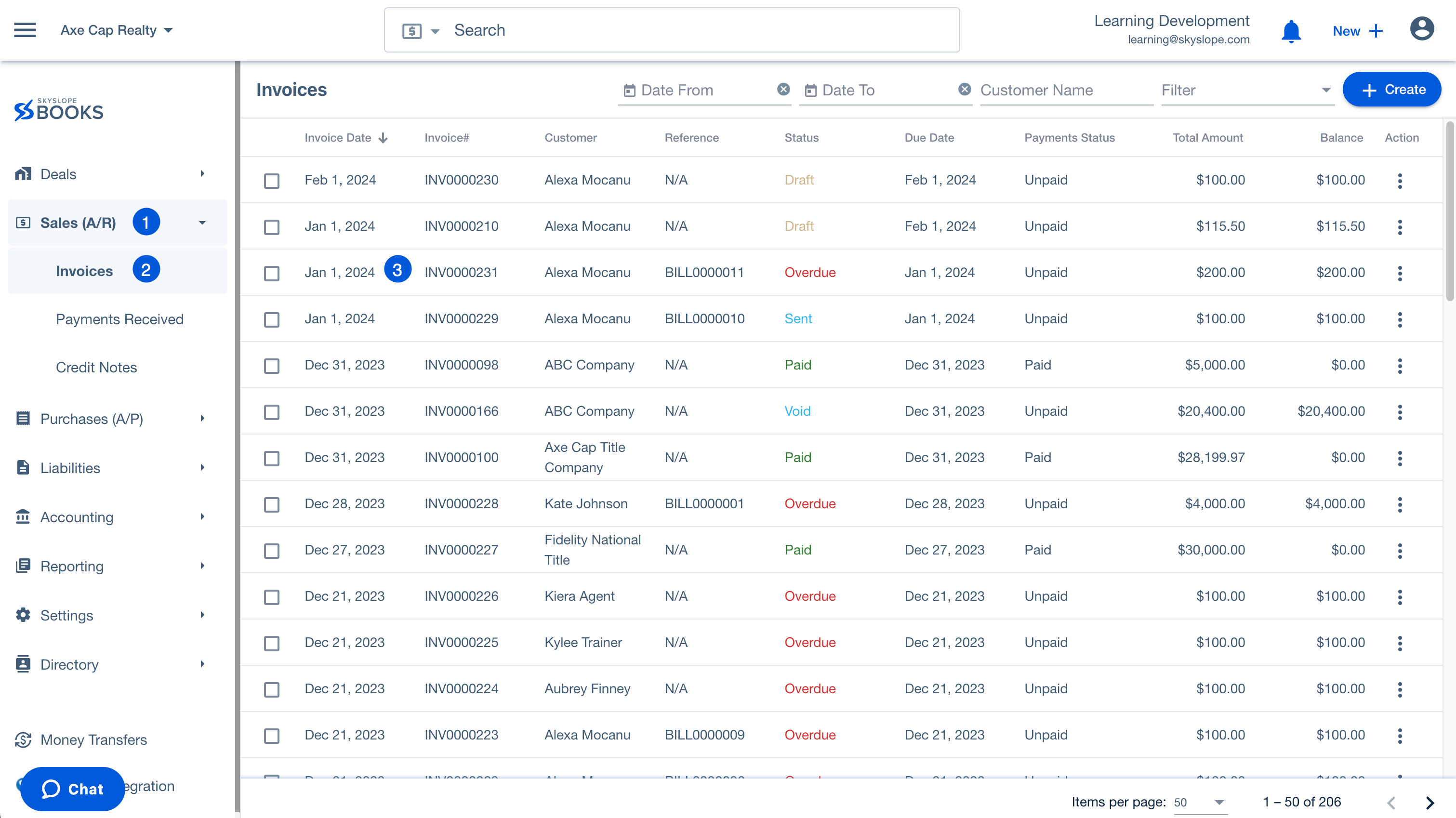Click the vertical table scrollbar
The image size is (1456, 818).
coord(1450,211)
